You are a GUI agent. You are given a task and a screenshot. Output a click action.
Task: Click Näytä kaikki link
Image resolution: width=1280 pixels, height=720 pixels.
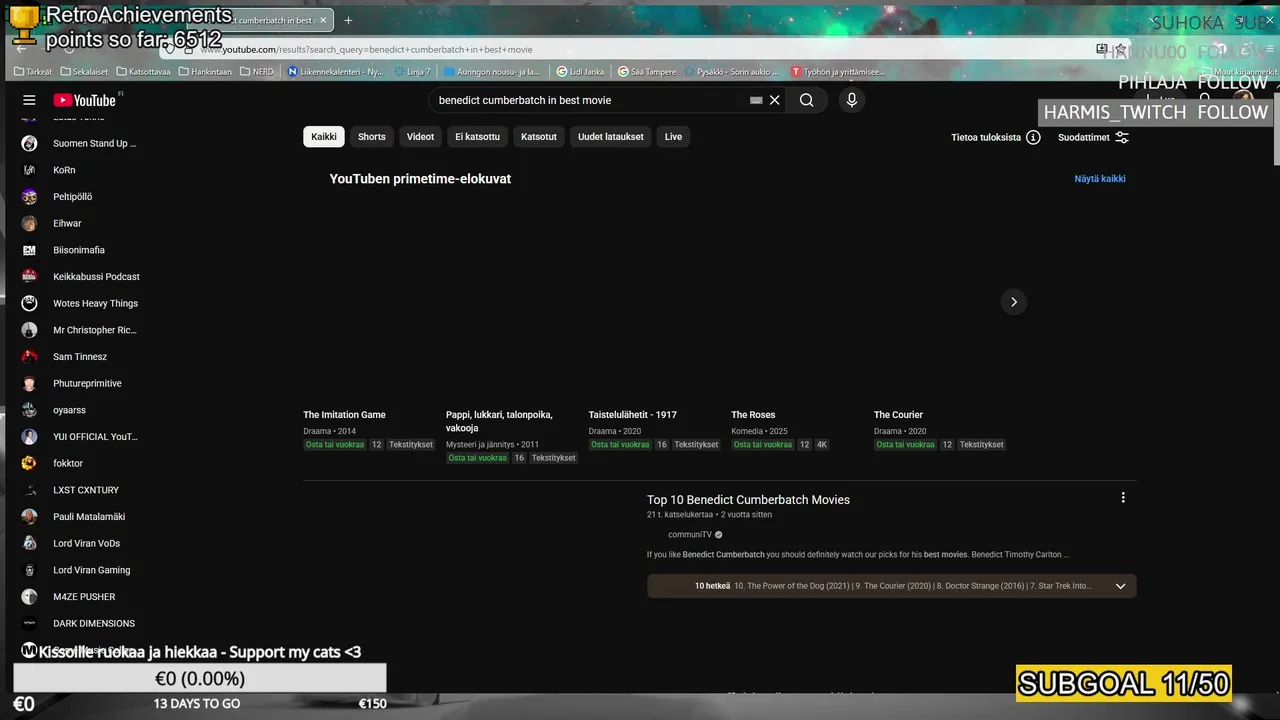pyautogui.click(x=1100, y=179)
